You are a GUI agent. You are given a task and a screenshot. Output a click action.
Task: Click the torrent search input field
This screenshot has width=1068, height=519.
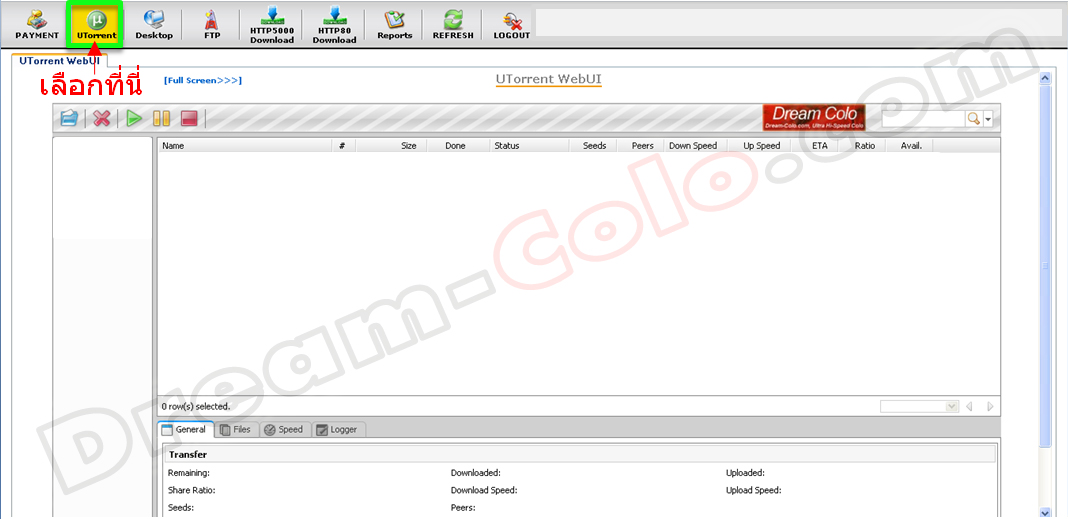pyautogui.click(x=924, y=119)
